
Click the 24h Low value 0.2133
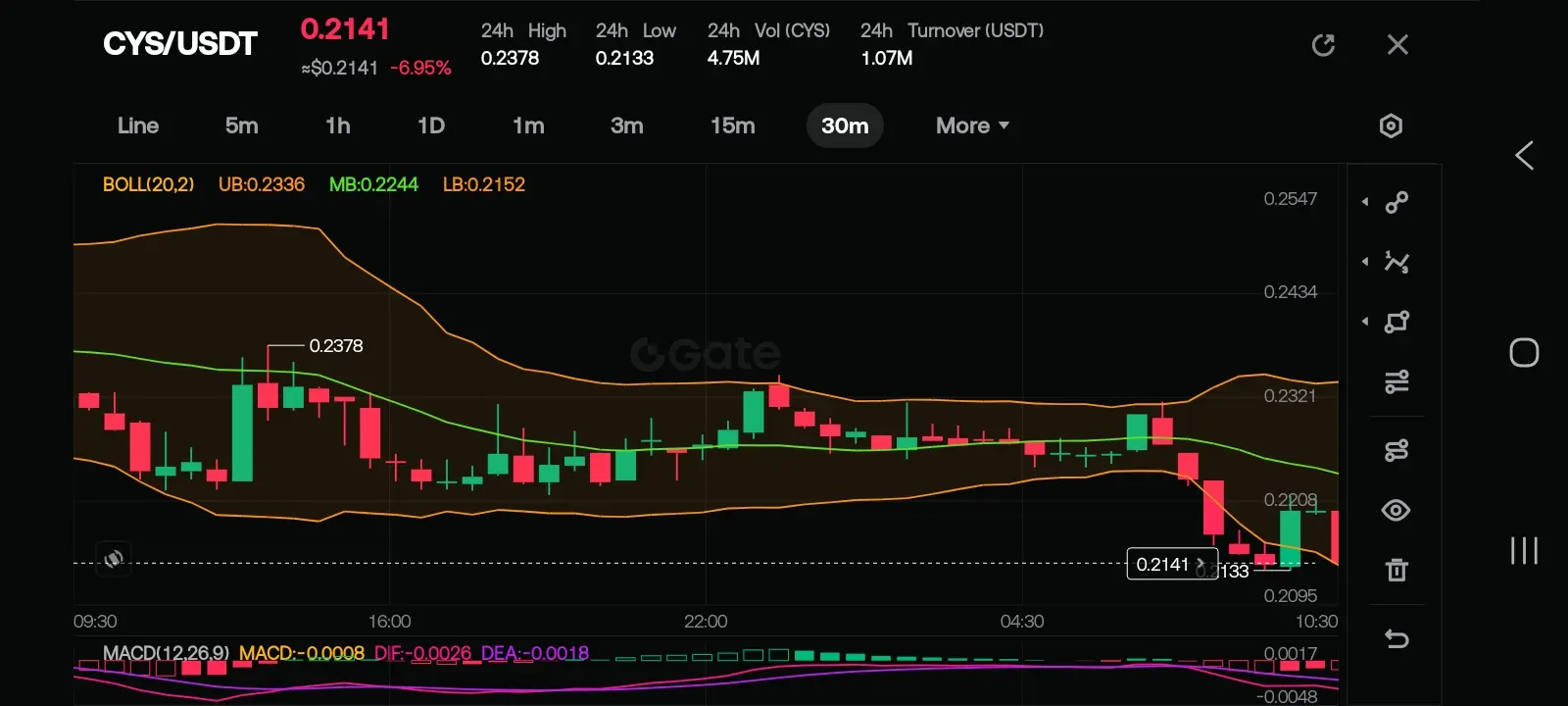(624, 58)
